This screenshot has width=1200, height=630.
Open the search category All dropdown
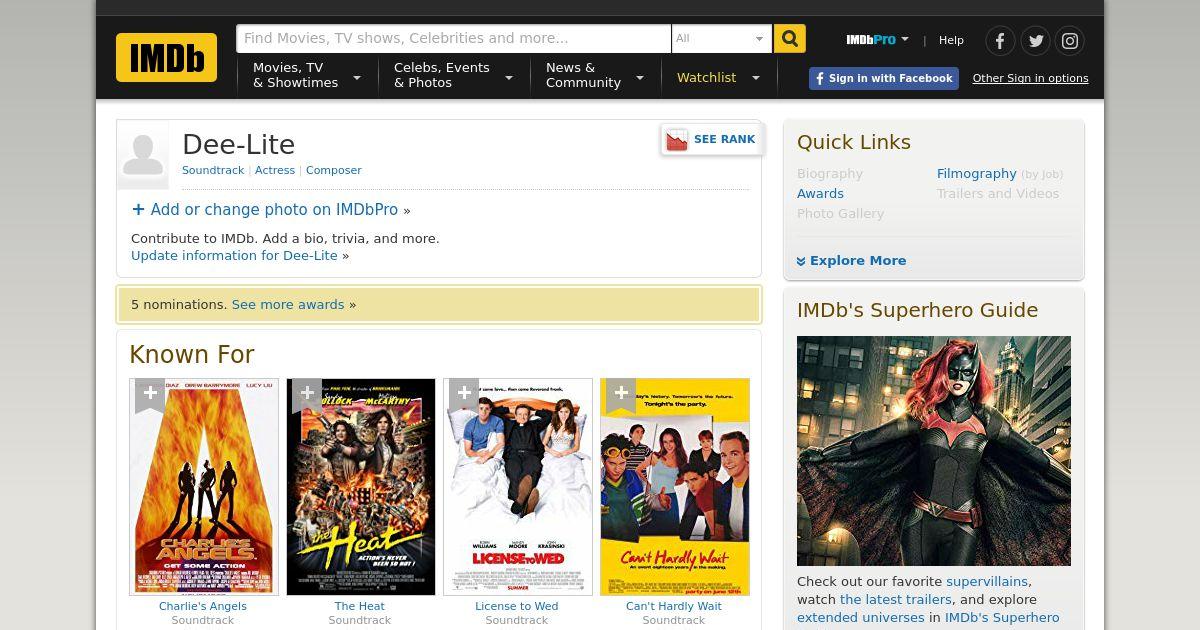[721, 38]
